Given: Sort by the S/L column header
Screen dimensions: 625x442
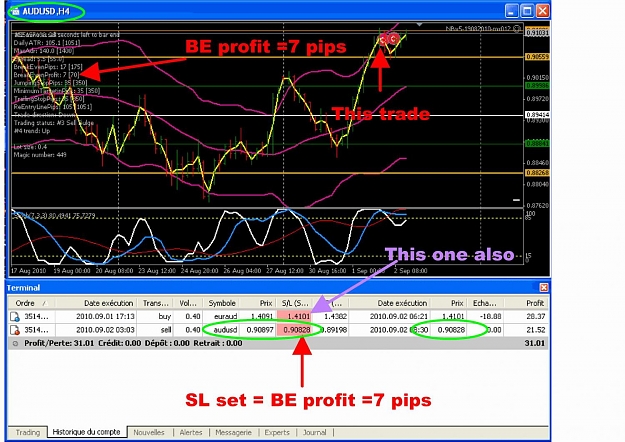Looking at the screenshot, I should [294, 303].
